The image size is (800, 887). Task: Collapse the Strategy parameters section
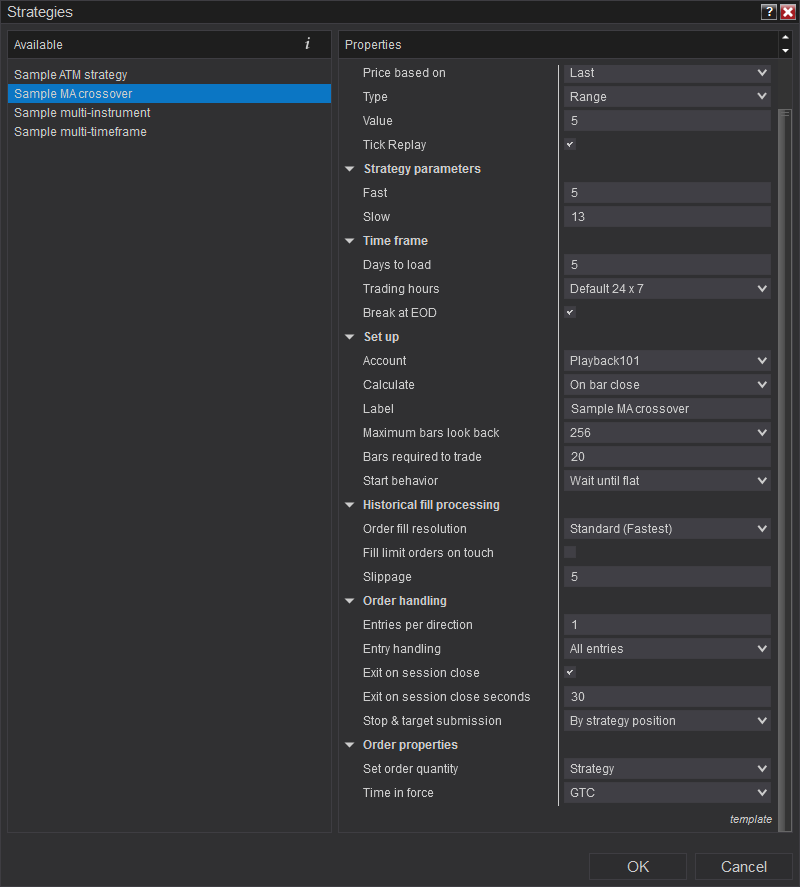click(350, 169)
